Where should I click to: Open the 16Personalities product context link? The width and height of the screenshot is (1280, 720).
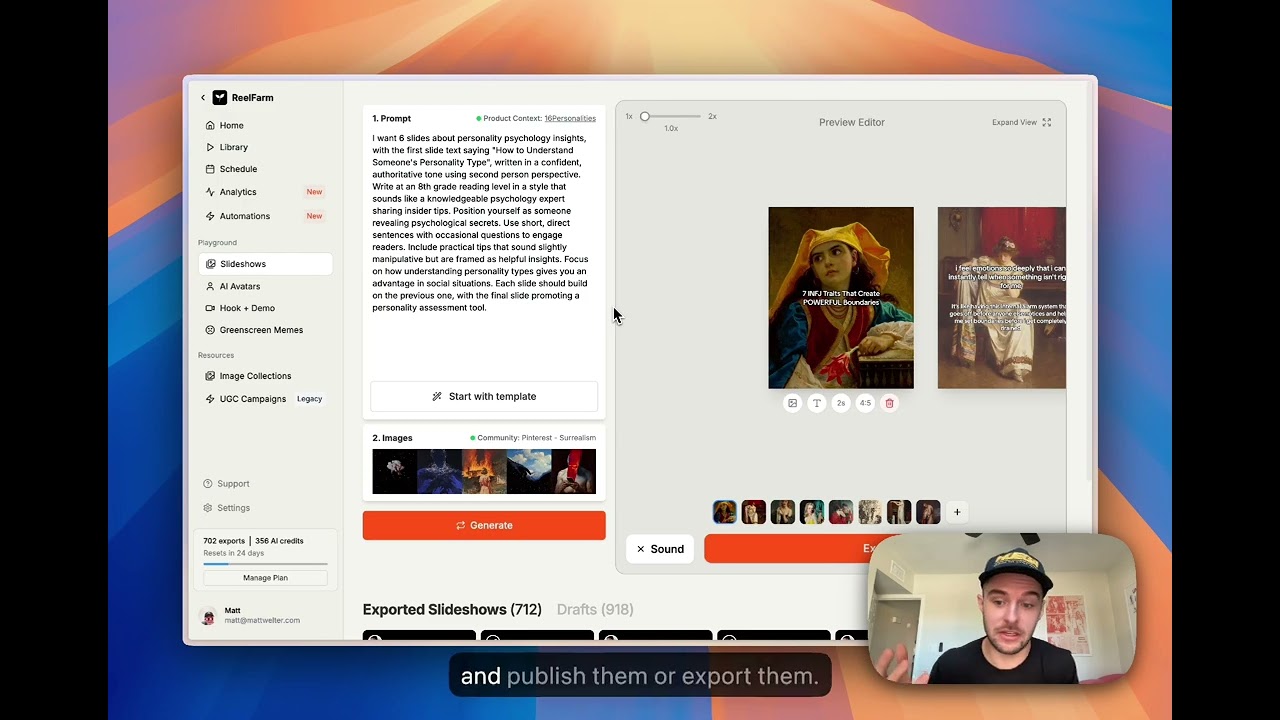pyautogui.click(x=570, y=119)
